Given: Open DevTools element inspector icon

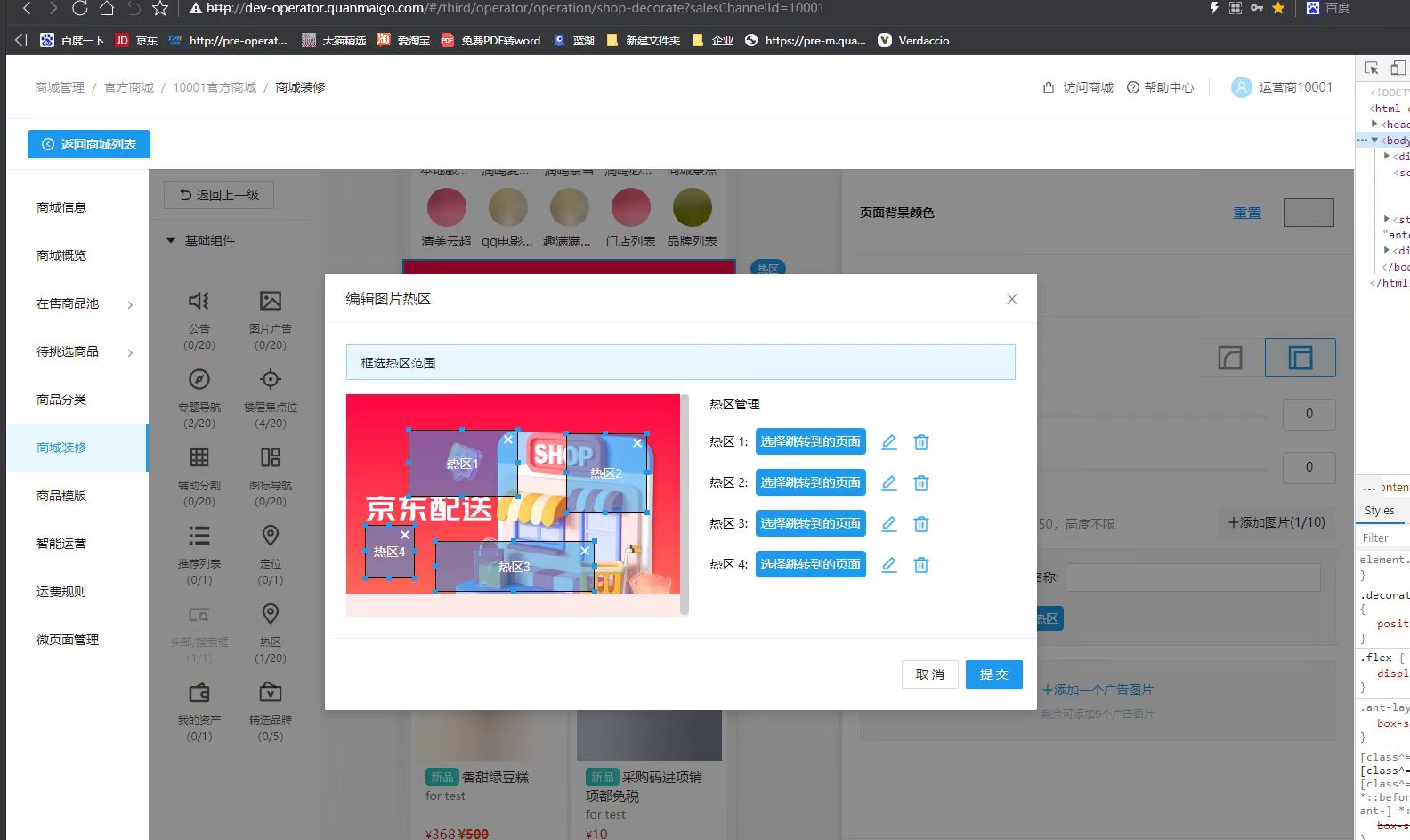Looking at the screenshot, I should (x=1372, y=69).
